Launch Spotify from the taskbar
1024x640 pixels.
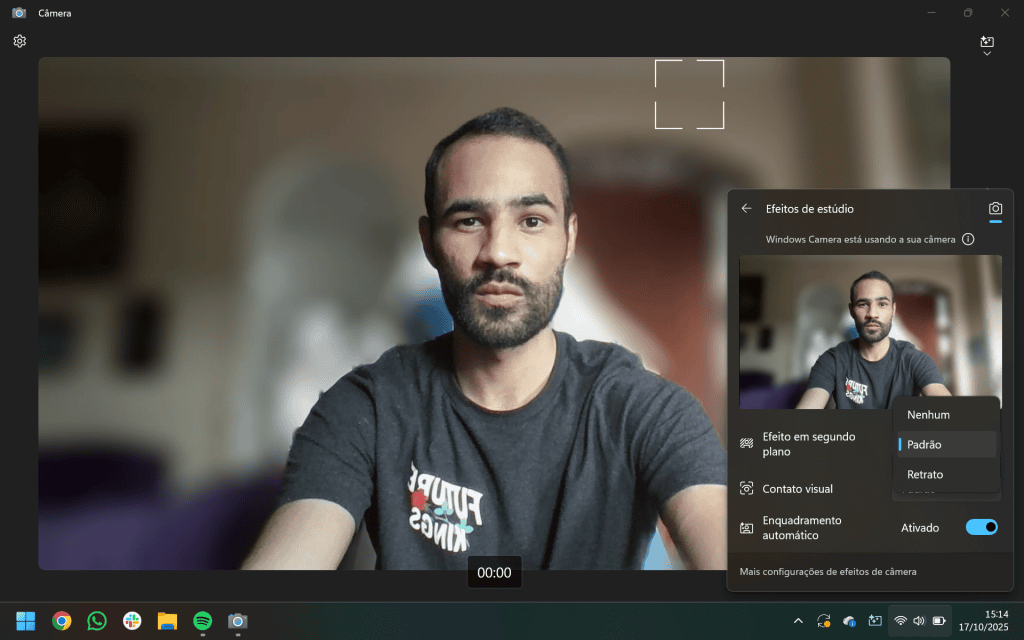click(x=202, y=620)
